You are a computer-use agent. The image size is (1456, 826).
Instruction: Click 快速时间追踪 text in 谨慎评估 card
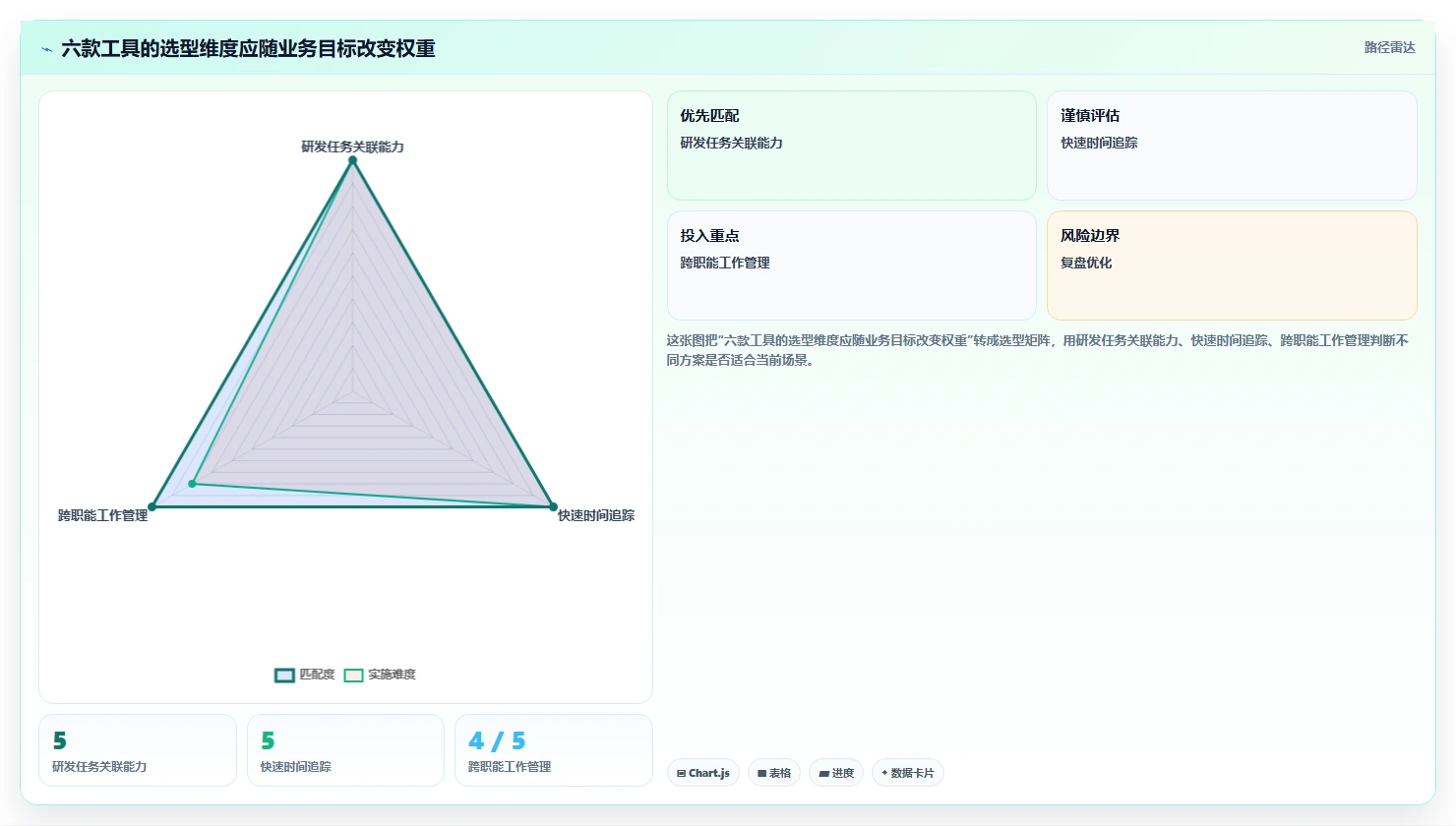(x=1099, y=143)
